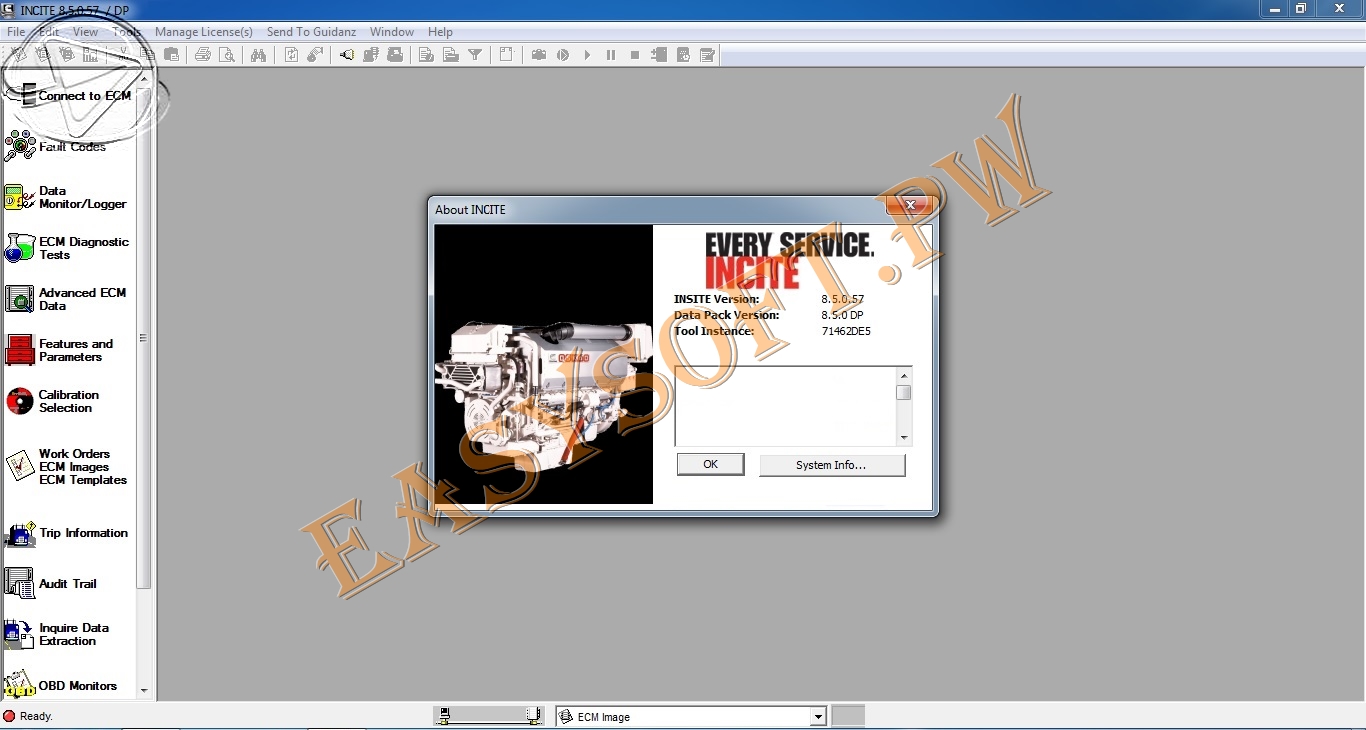
Task: Open the Send To Guidanz menu
Action: coord(311,32)
